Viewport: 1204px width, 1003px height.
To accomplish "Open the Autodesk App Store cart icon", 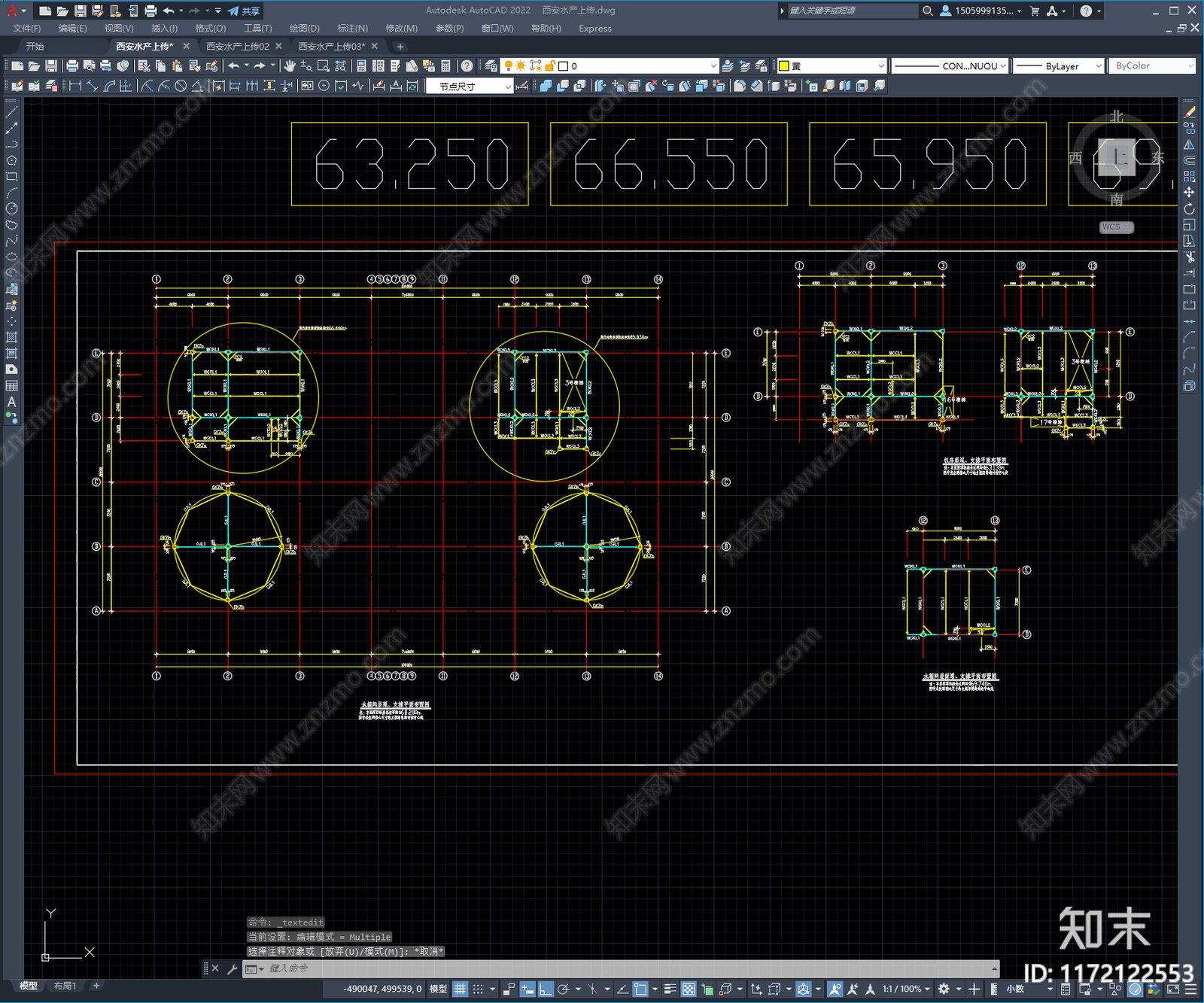I will click(1035, 11).
